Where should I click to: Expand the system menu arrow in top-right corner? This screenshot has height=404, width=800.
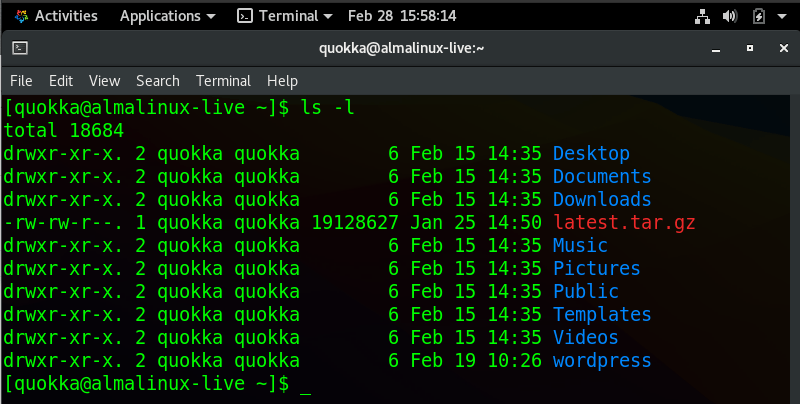(782, 16)
